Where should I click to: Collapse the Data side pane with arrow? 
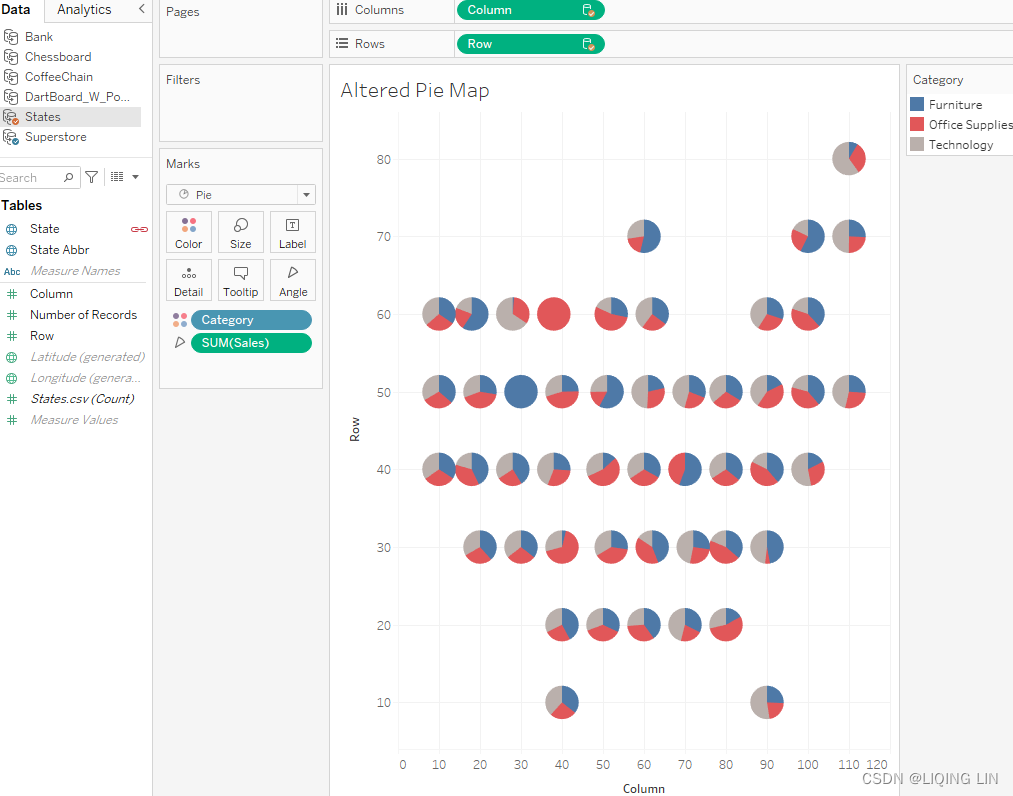tap(141, 9)
